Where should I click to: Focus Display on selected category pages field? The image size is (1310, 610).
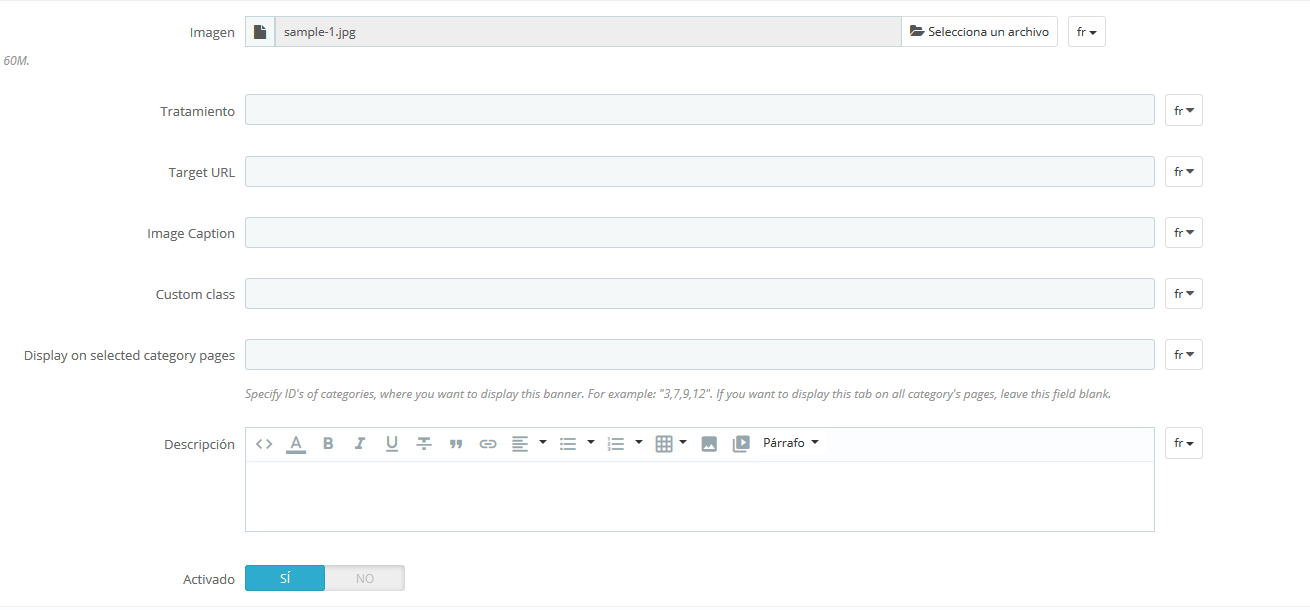700,355
